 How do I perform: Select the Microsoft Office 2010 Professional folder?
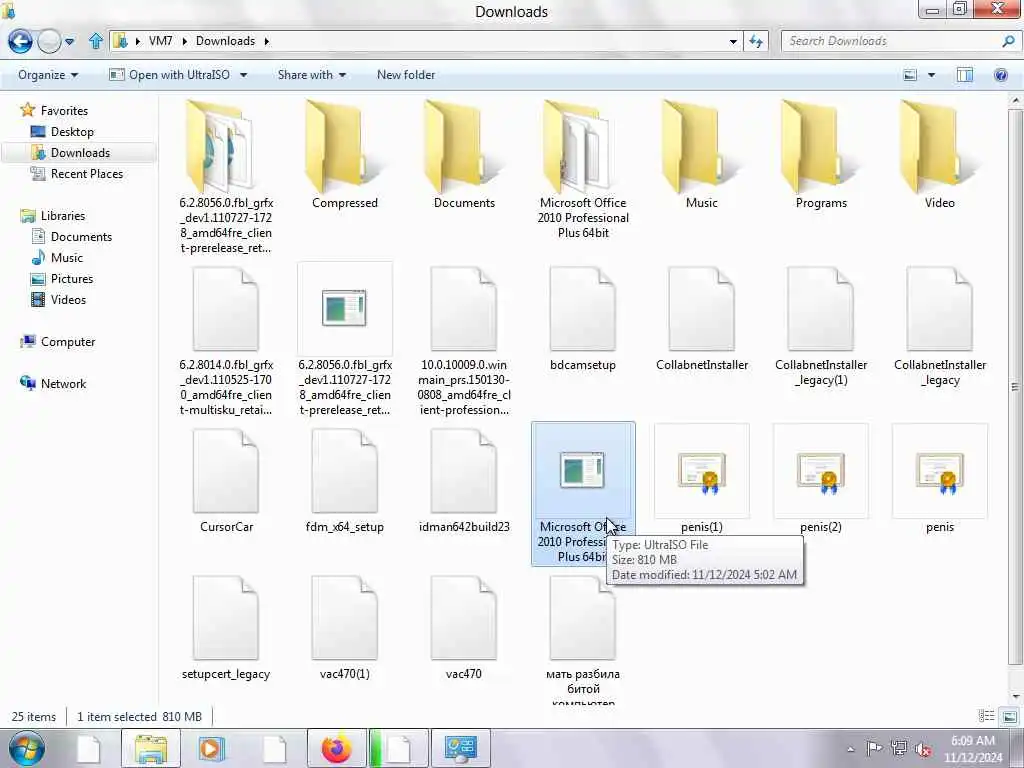point(583,168)
